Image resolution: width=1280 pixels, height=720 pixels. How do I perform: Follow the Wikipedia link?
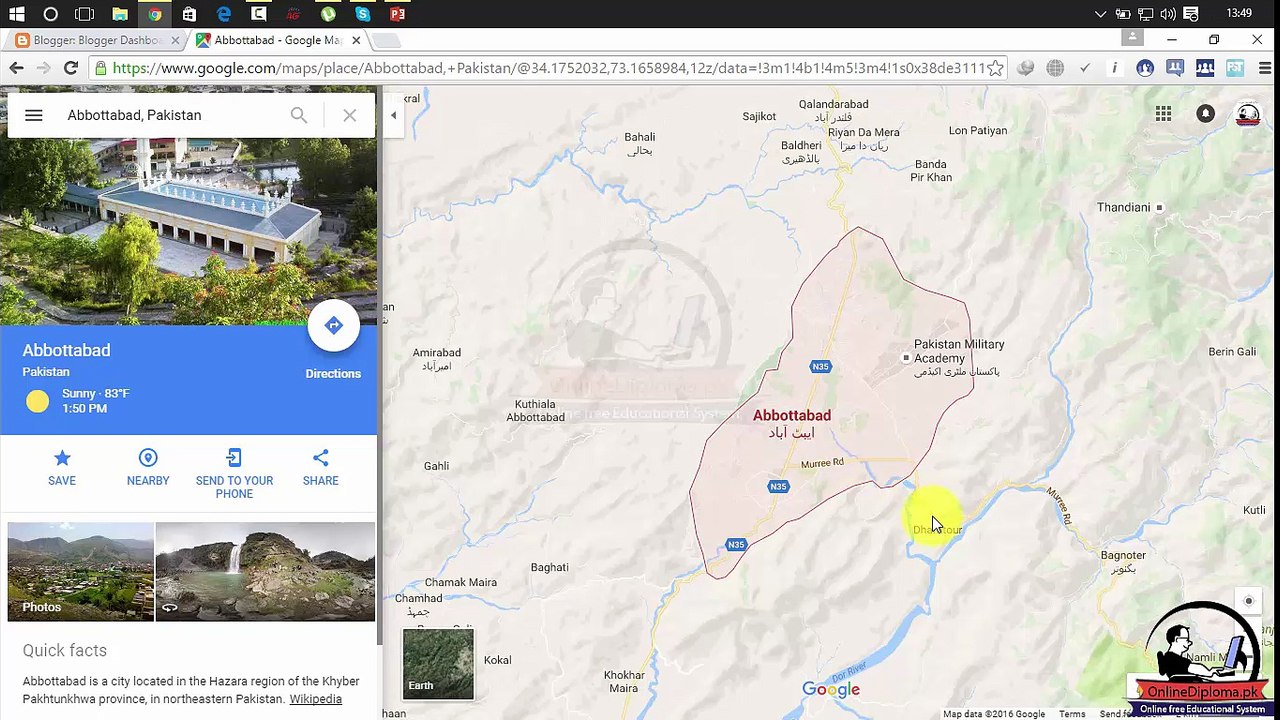pyautogui.click(x=315, y=699)
